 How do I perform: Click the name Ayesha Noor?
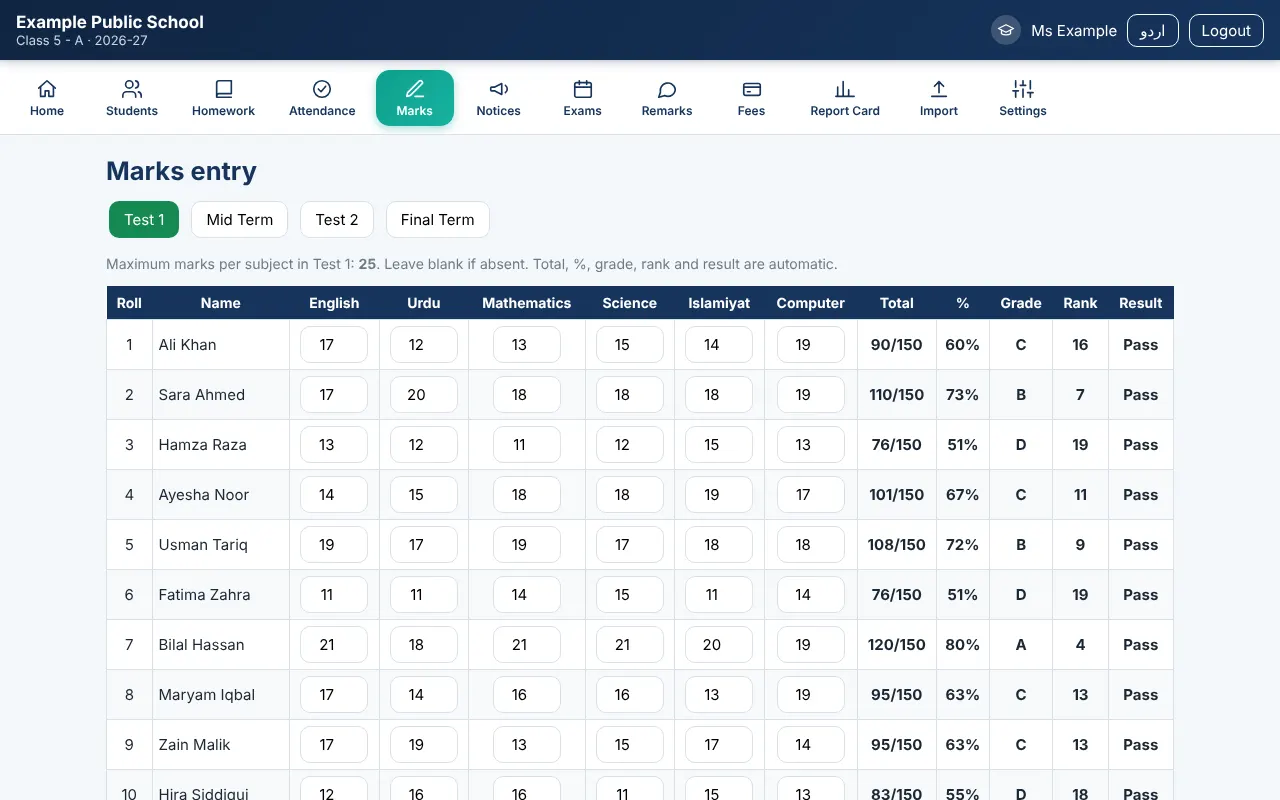pos(204,494)
